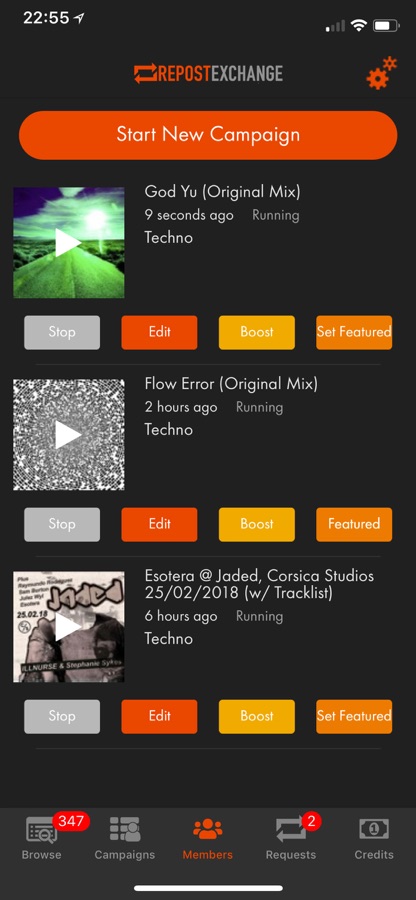416x900 pixels.
Task: Edit the Esotera @ Jaded campaign
Action: click(x=159, y=716)
